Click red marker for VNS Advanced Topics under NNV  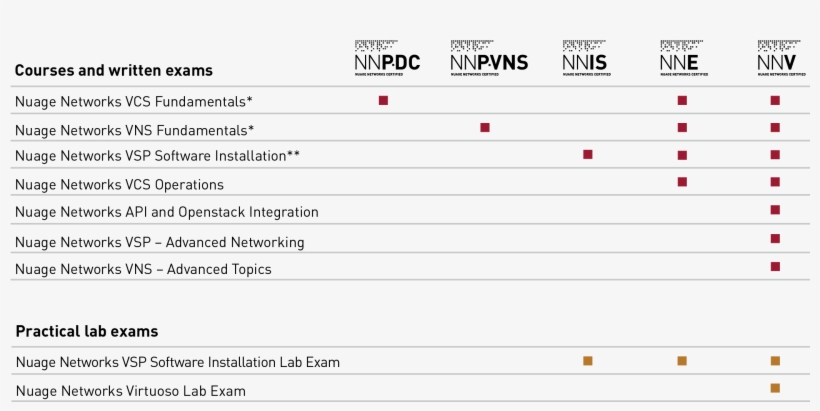click(x=775, y=266)
